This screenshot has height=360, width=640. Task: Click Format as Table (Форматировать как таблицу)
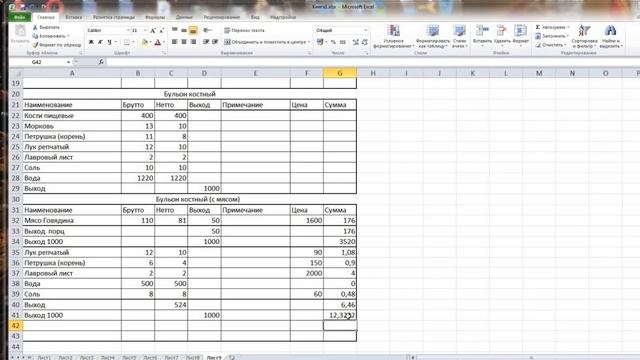pyautogui.click(x=433, y=36)
